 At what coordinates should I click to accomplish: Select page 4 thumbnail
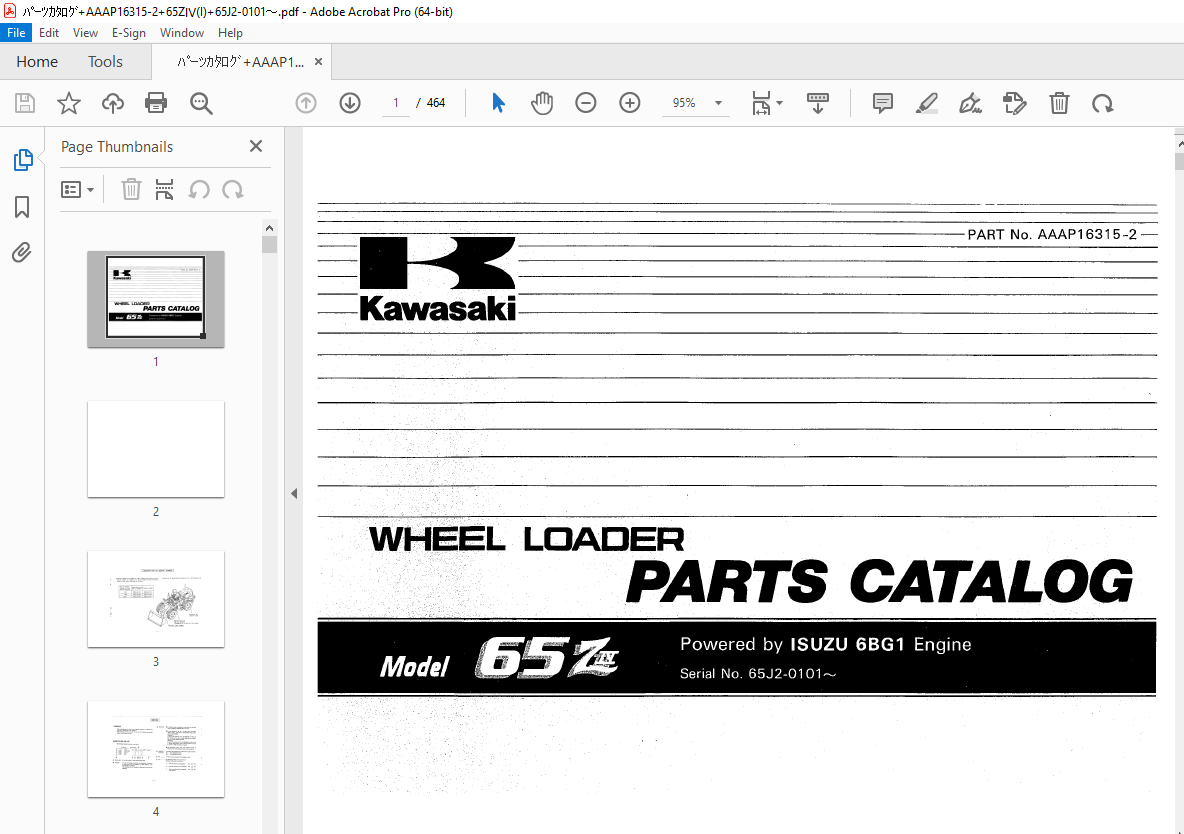[x=156, y=749]
